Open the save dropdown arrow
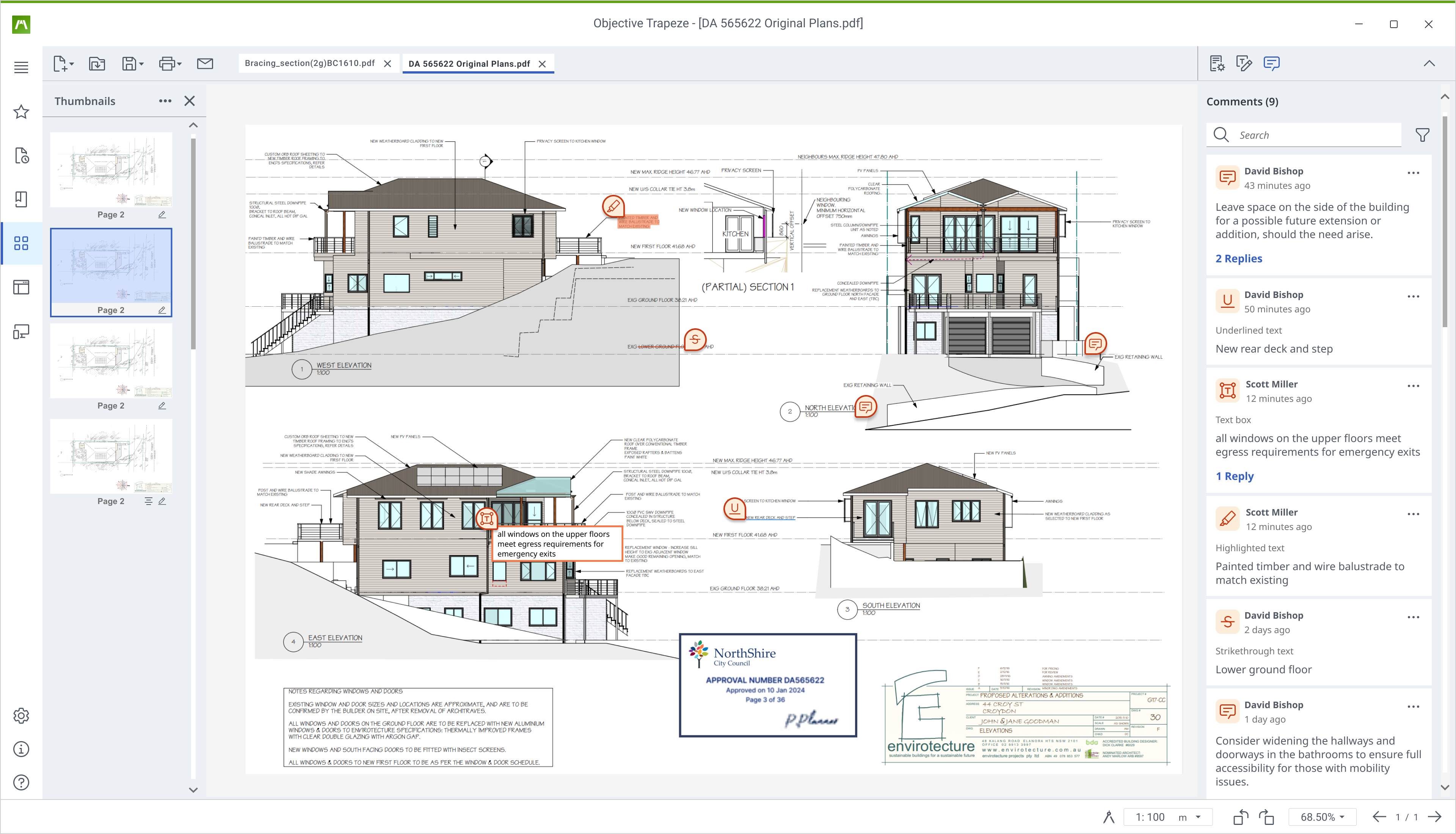 [x=141, y=64]
